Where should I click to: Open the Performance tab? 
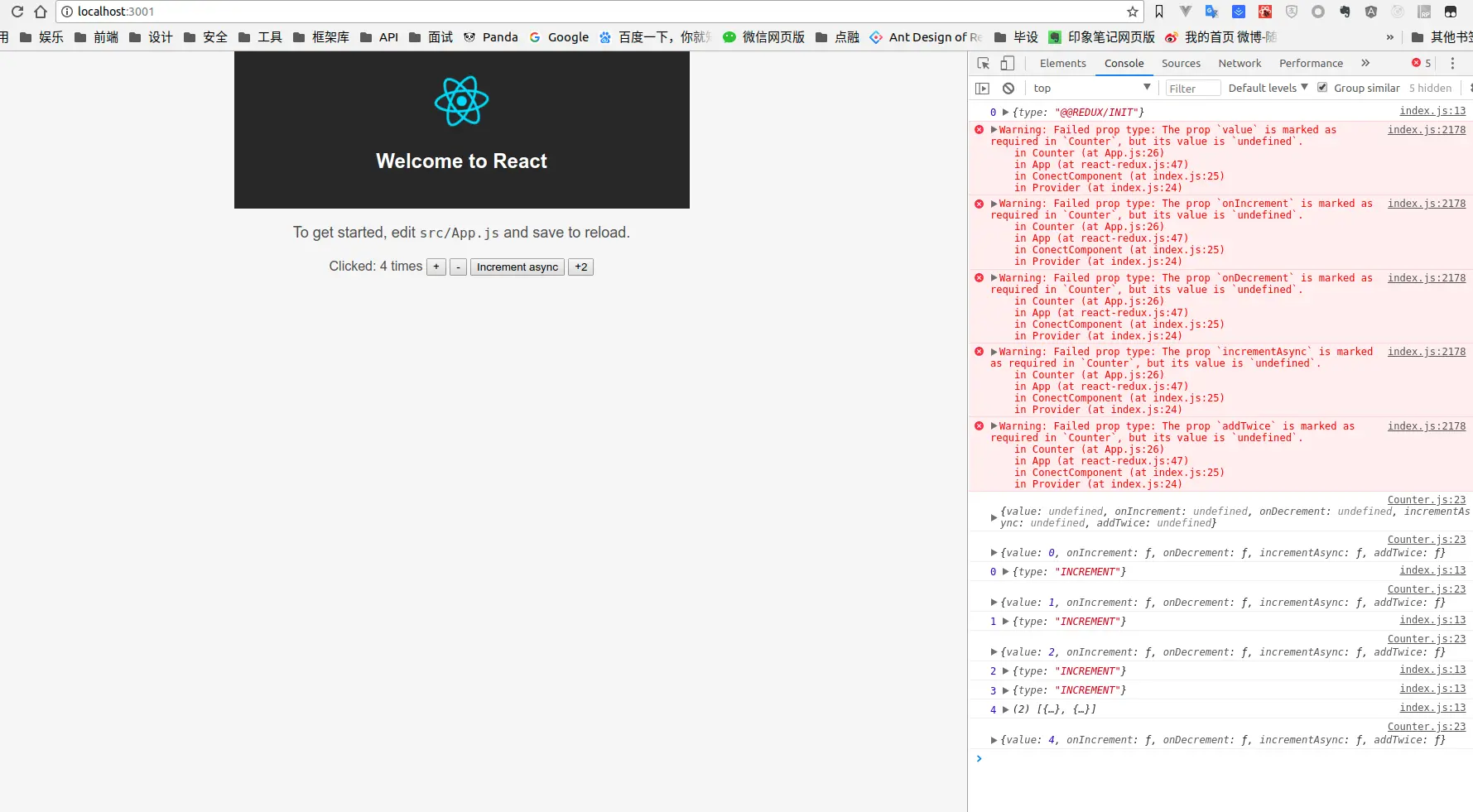1311,63
